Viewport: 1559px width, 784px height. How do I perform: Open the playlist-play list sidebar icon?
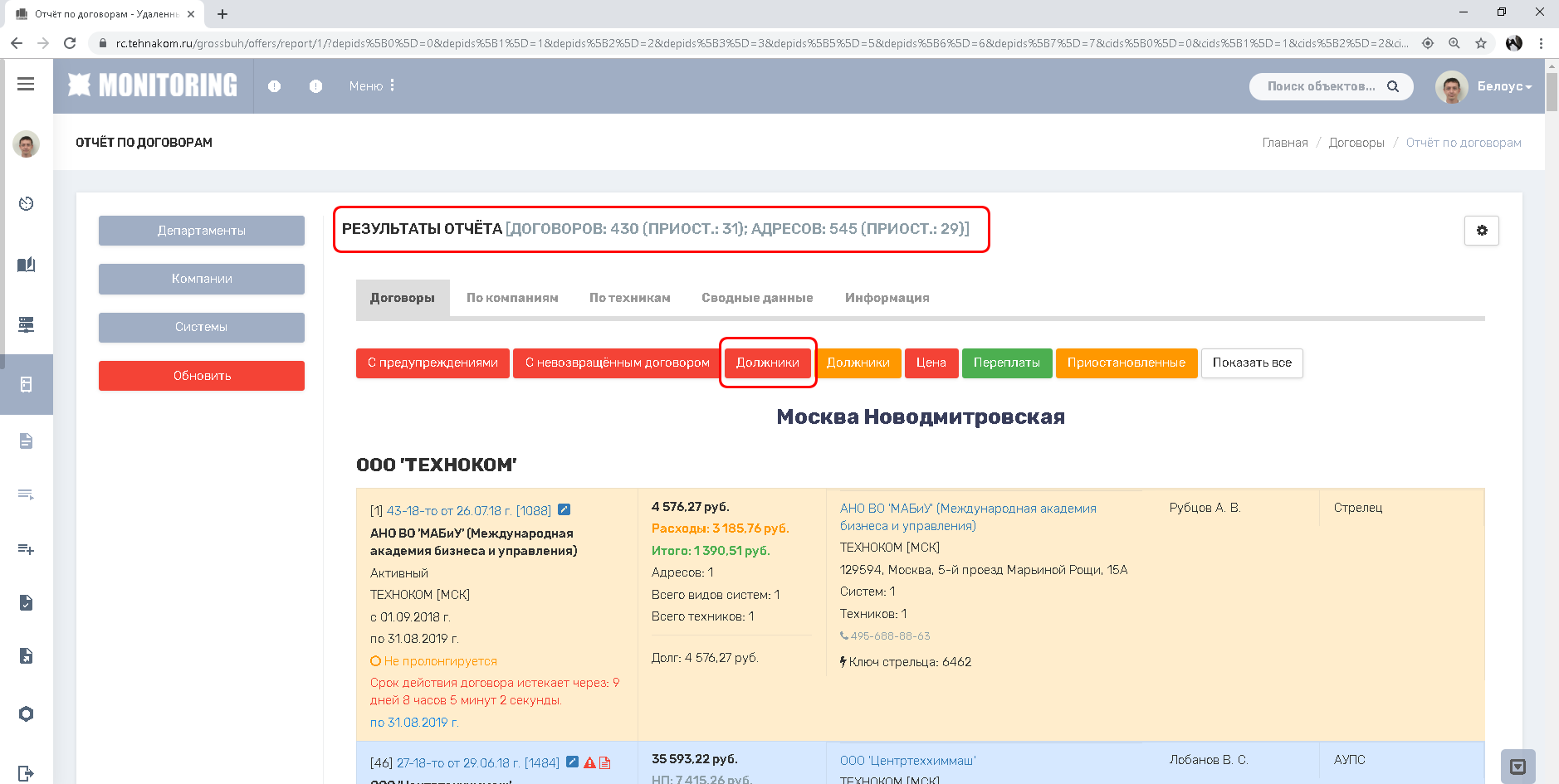[26, 494]
